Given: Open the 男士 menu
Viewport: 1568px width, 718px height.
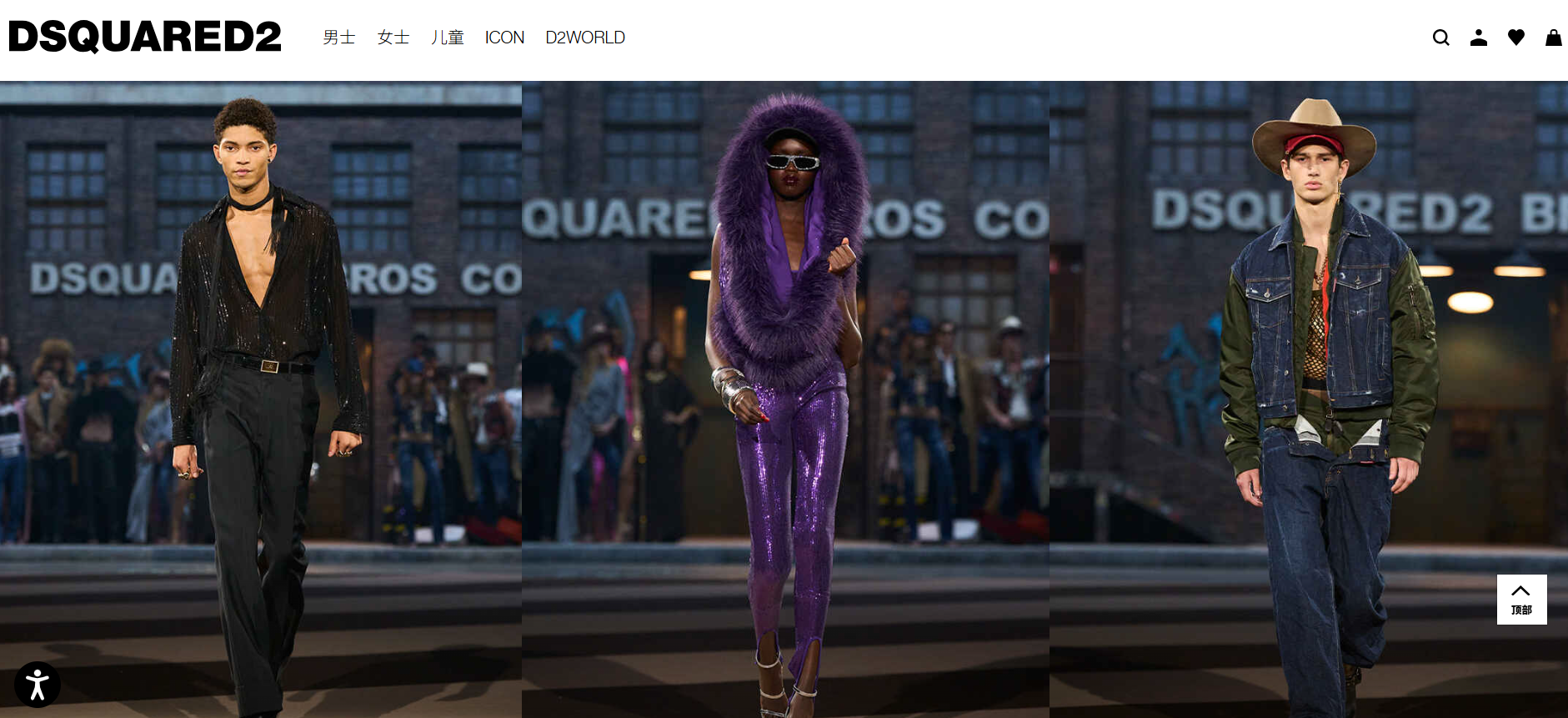Looking at the screenshot, I should [338, 38].
